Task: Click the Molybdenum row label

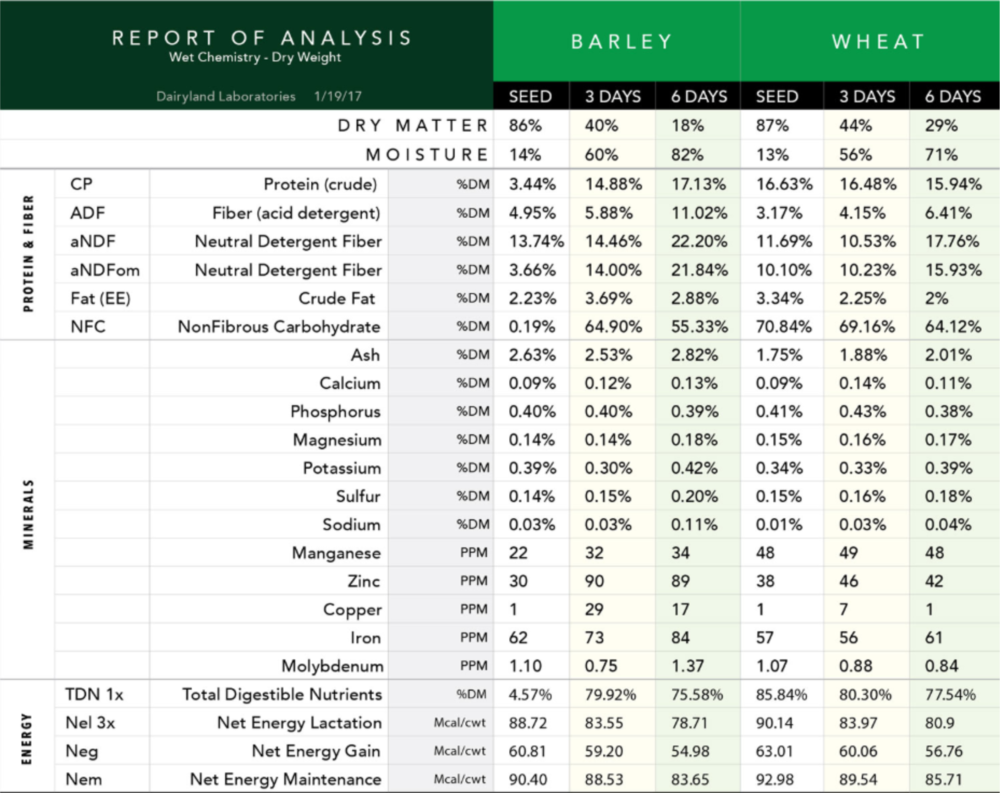Action: click(331, 666)
